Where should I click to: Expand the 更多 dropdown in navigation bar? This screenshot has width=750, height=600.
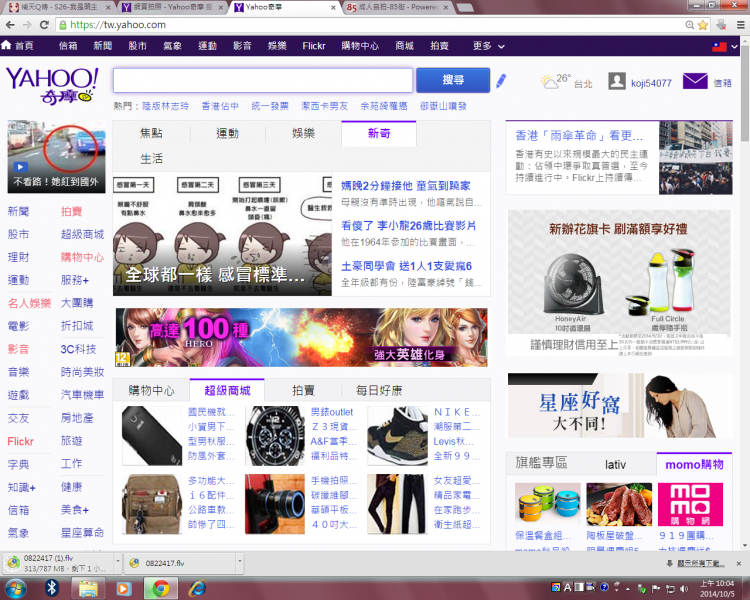pos(487,46)
